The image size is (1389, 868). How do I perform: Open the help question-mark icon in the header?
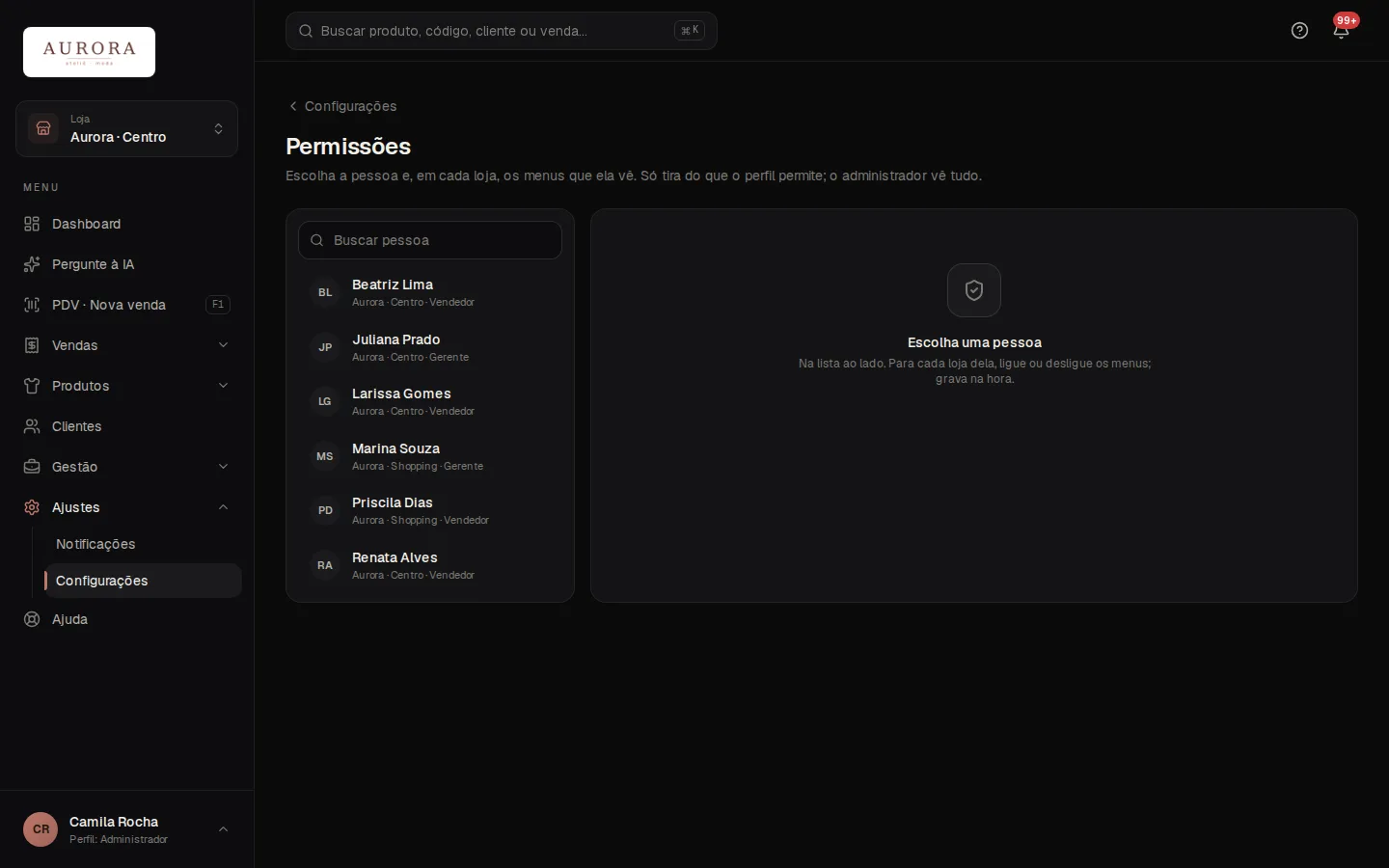coord(1299,31)
